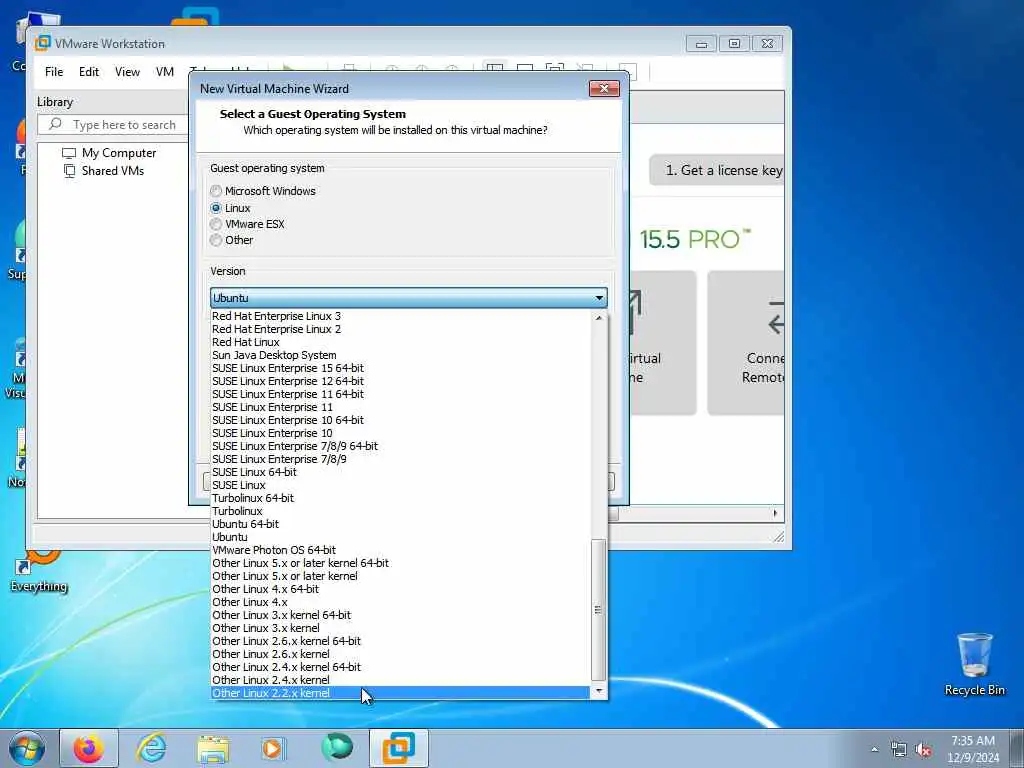
Task: Select Other Linux 2.2.x kernel
Action: tap(400, 694)
